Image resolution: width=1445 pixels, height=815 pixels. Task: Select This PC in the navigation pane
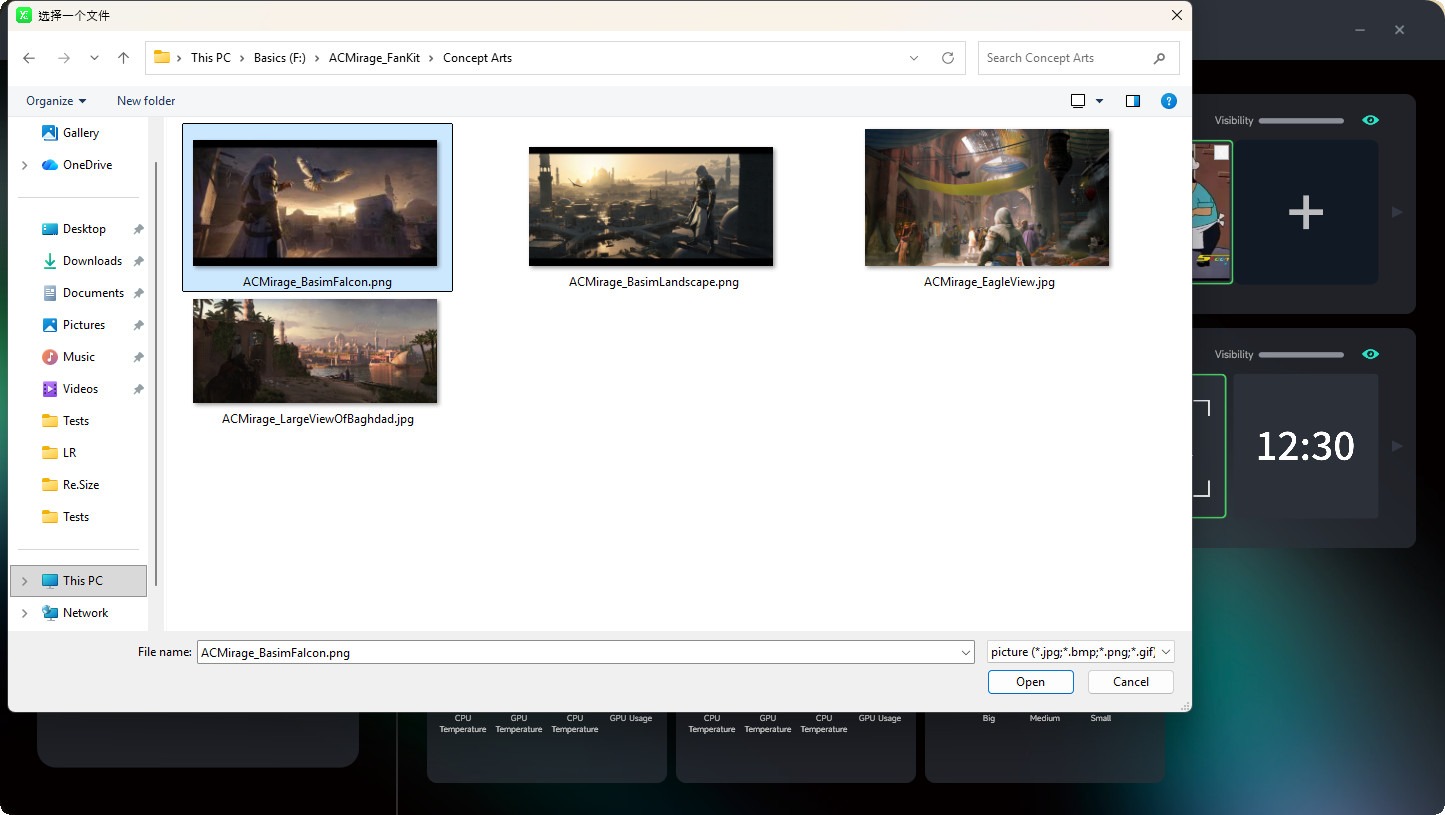[78, 581]
